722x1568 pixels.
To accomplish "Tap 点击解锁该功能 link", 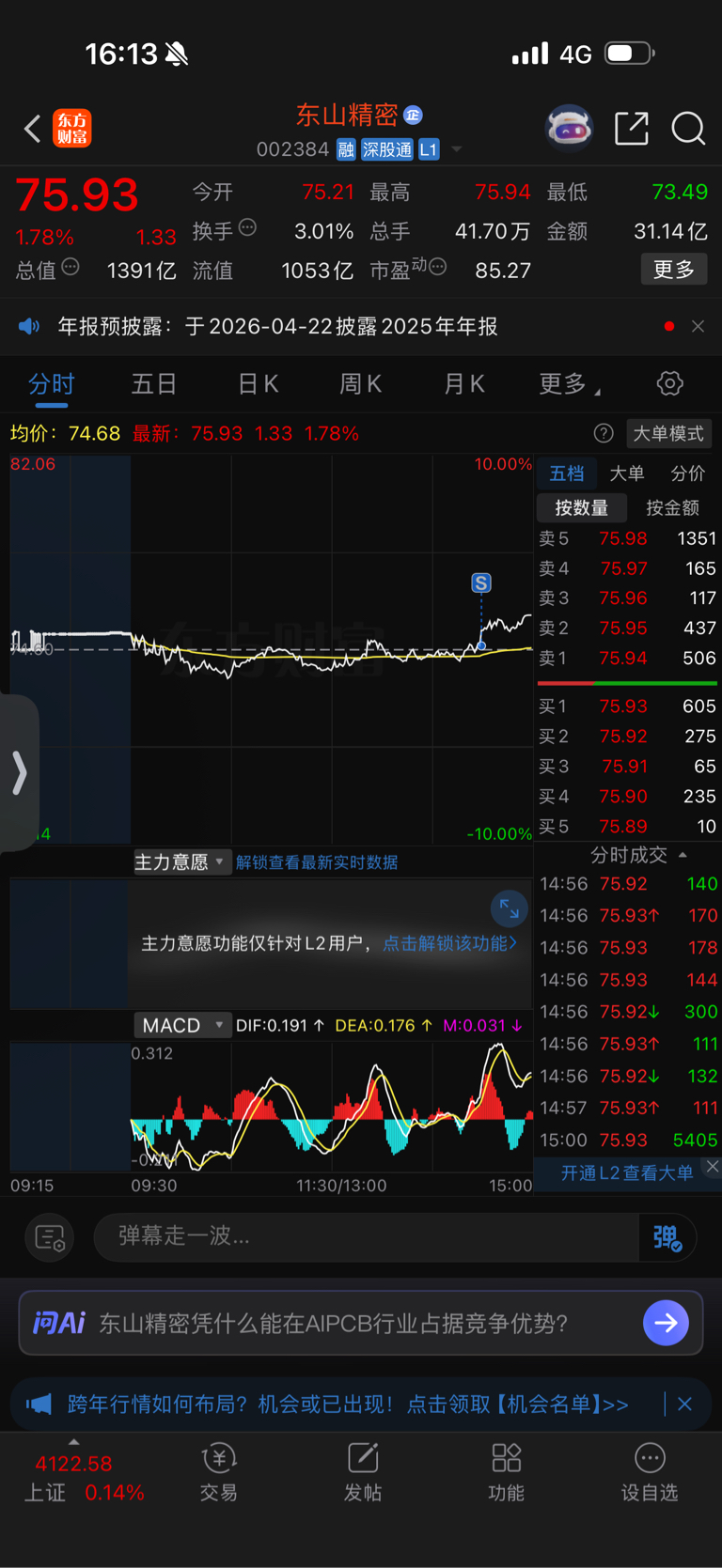I will [x=449, y=943].
